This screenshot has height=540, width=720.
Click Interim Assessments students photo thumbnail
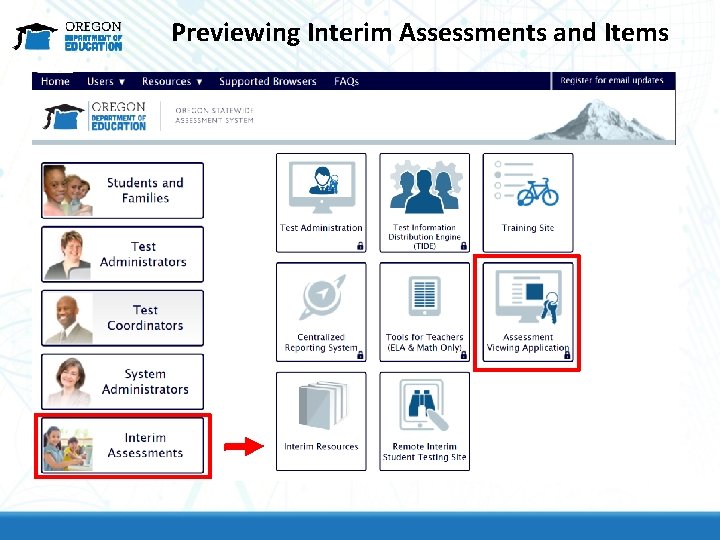(x=68, y=449)
